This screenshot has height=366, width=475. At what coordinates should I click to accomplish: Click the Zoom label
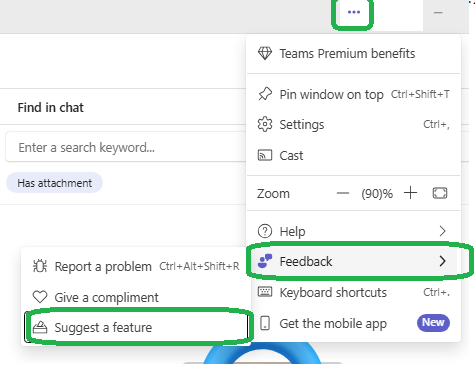[x=273, y=194]
